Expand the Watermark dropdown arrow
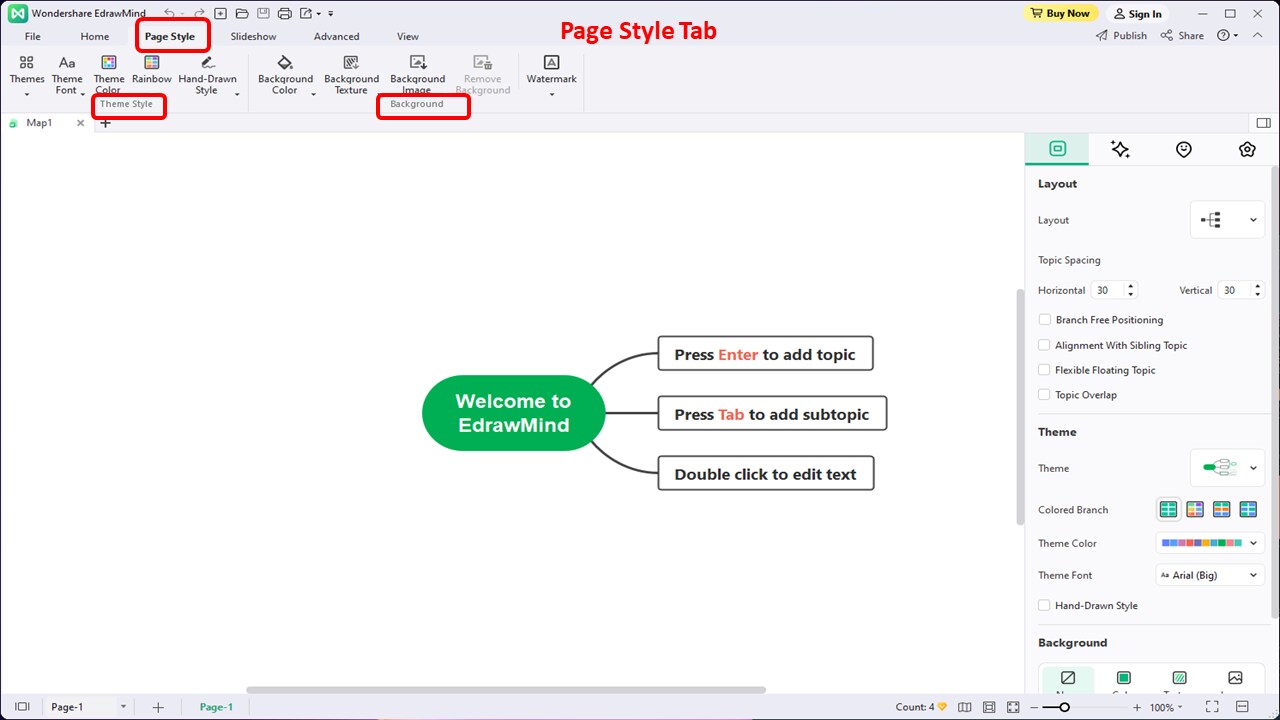Screen dimensions: 1280x720 552,95
